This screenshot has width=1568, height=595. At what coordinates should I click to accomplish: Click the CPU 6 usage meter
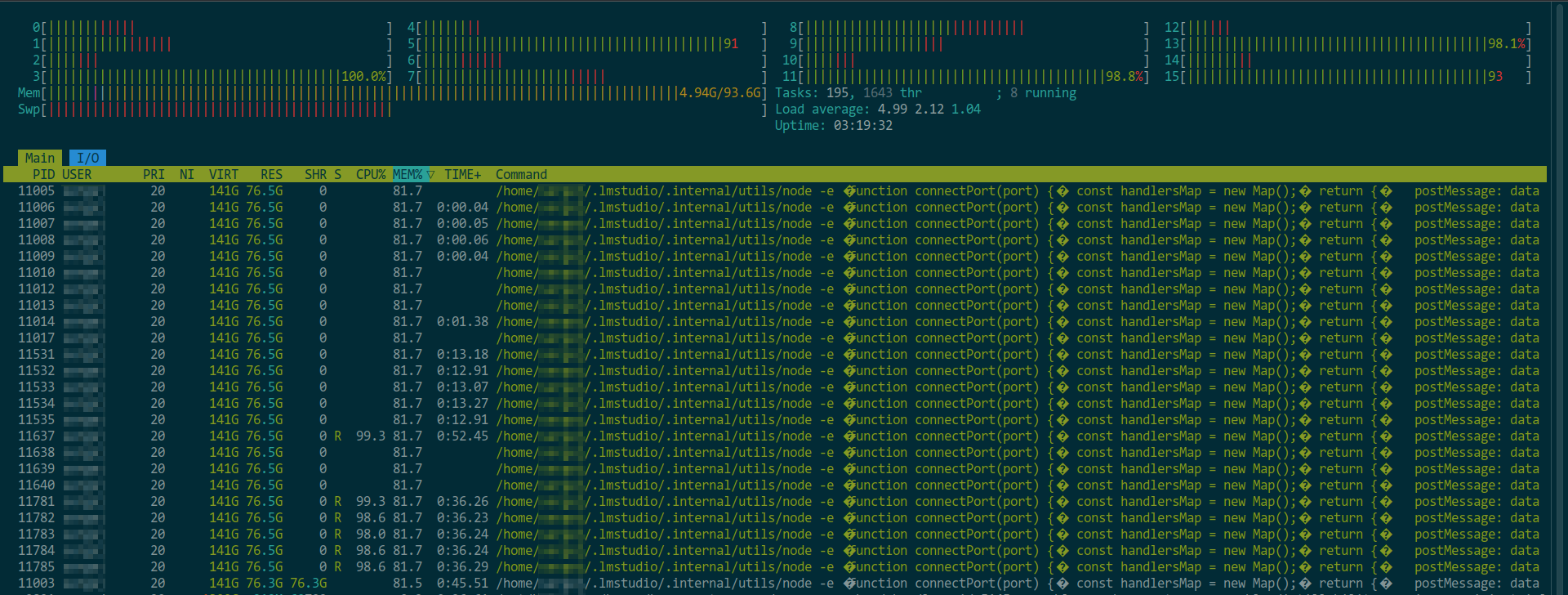[587, 60]
